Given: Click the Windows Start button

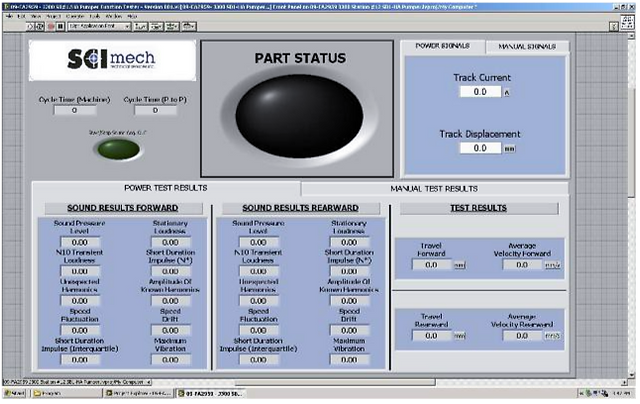Looking at the screenshot, I should 15,393.
